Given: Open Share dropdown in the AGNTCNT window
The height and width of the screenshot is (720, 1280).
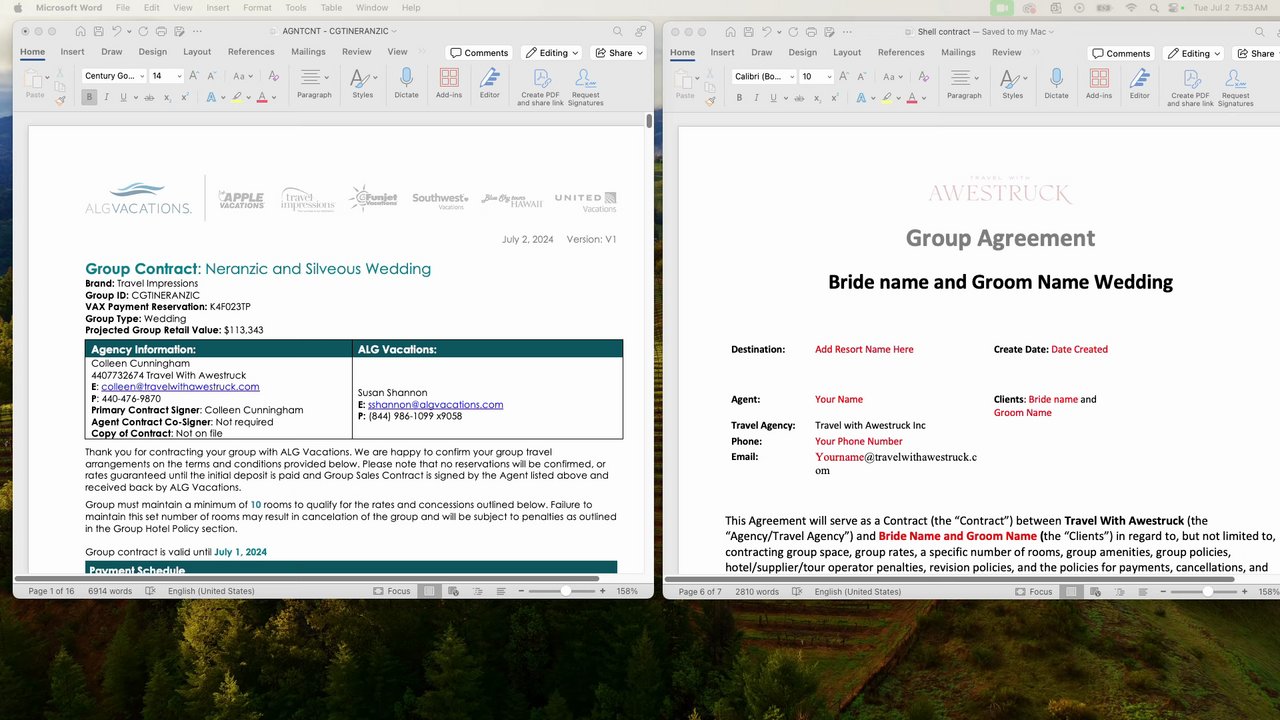Looking at the screenshot, I should pyautogui.click(x=619, y=53).
